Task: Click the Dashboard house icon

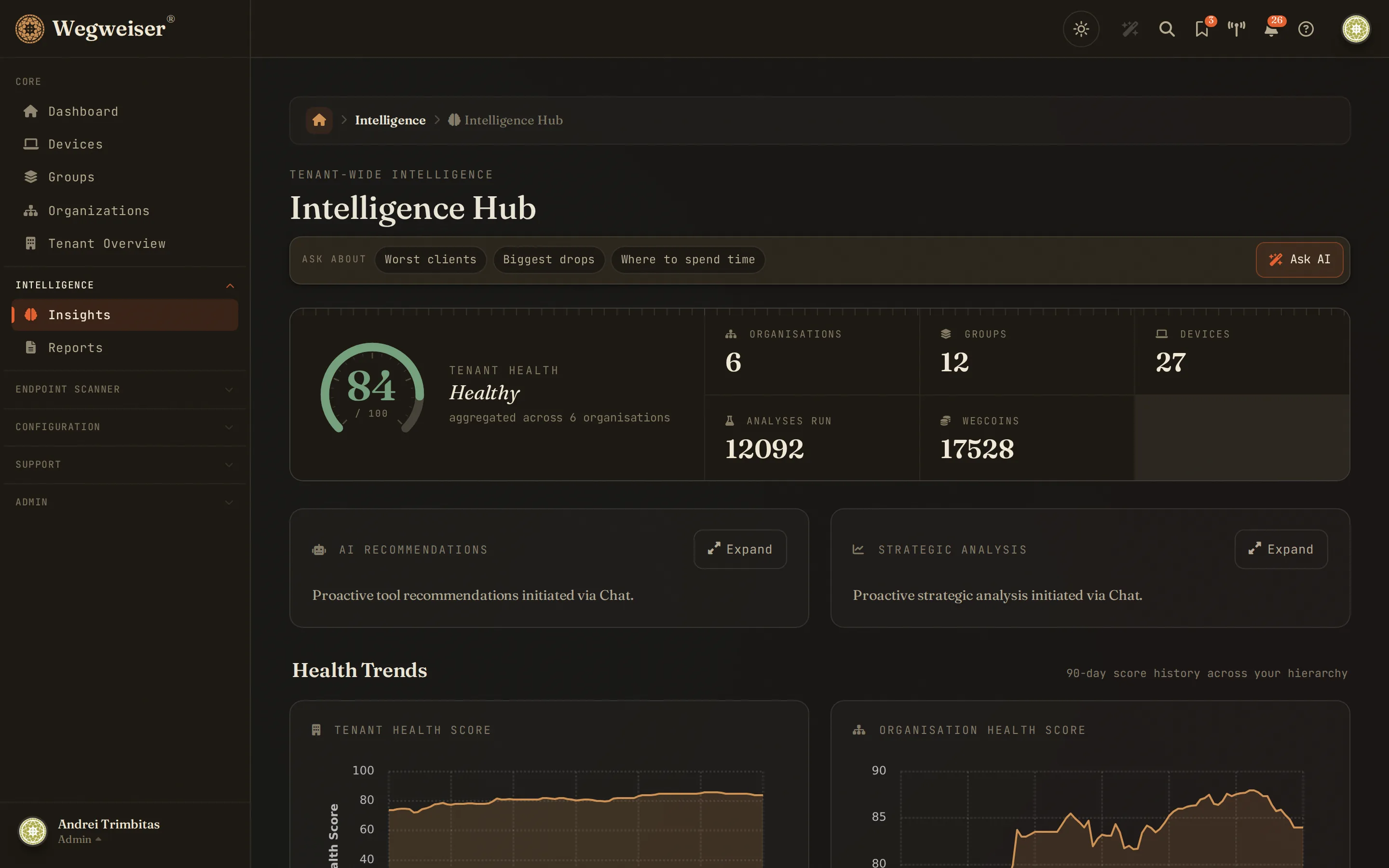Action: coord(31,111)
